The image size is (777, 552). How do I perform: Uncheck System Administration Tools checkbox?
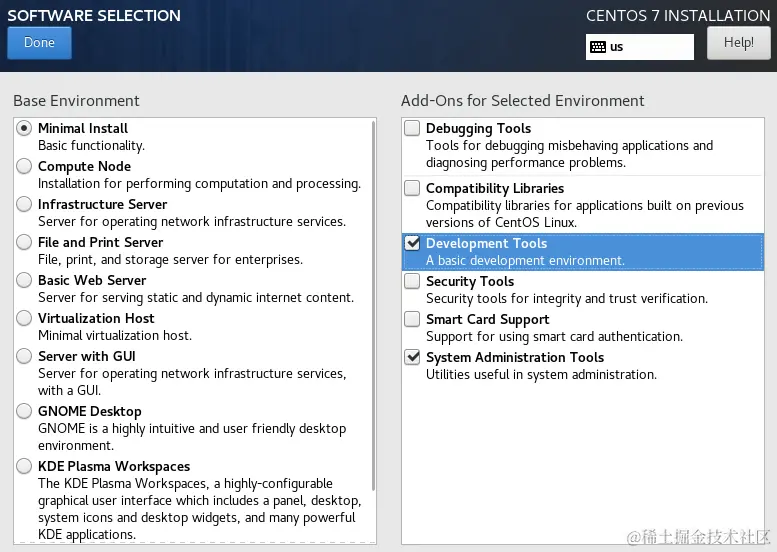point(412,357)
